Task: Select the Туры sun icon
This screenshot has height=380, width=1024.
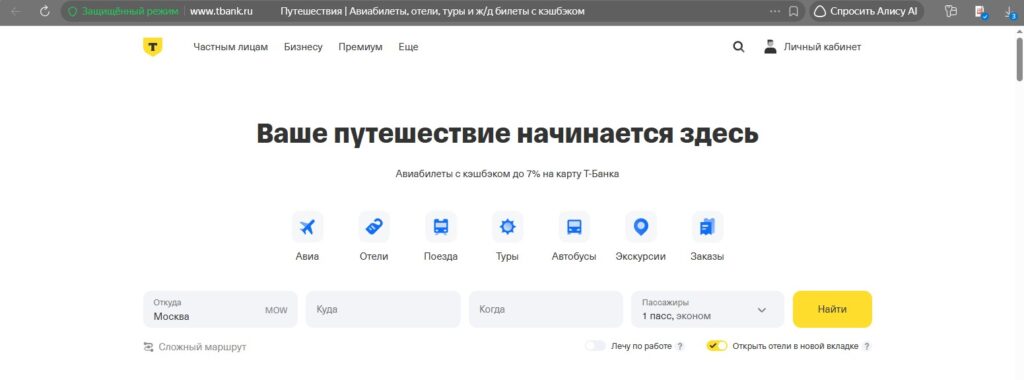Action: coord(507,227)
